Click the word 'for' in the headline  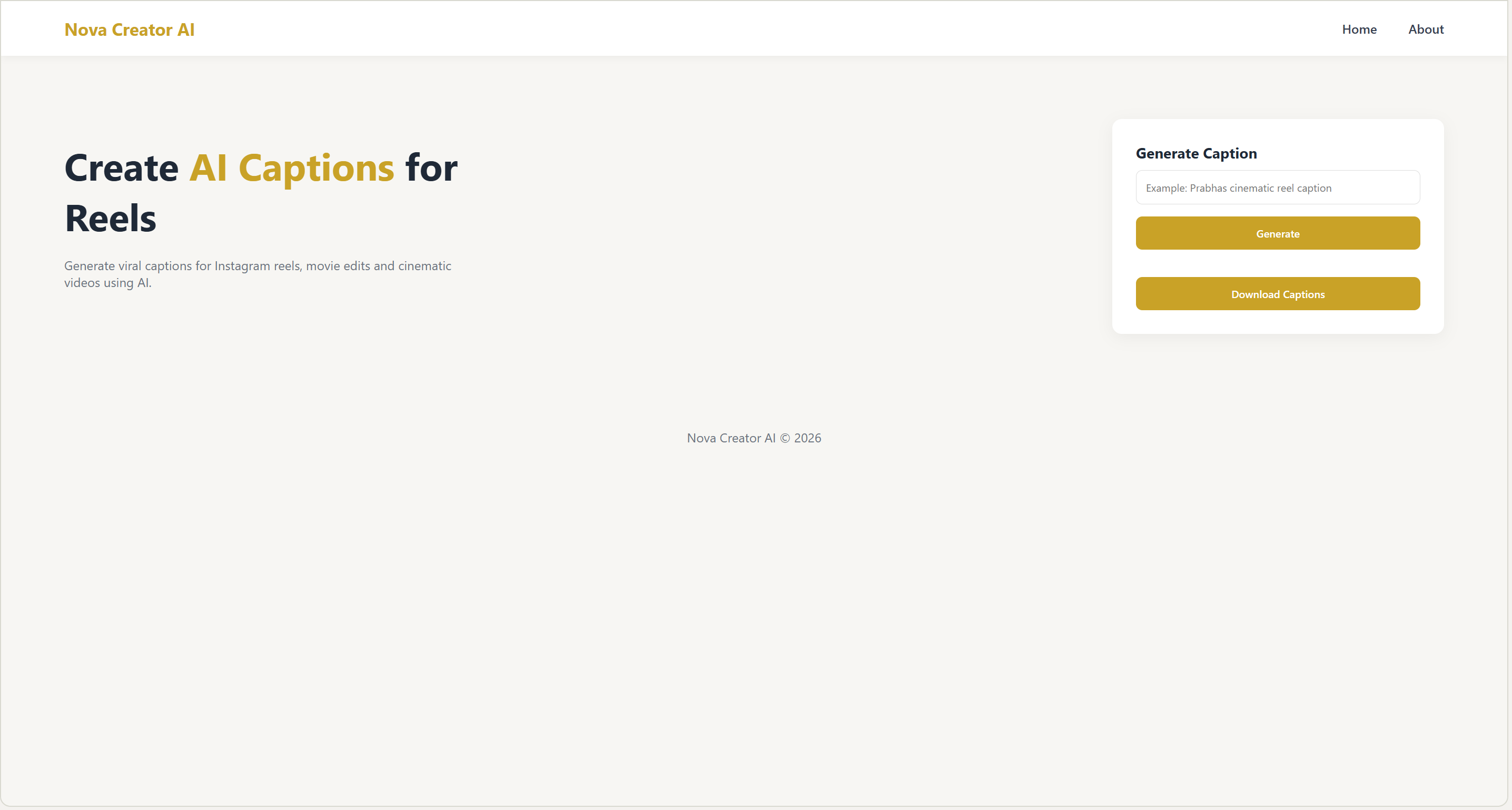(431, 169)
